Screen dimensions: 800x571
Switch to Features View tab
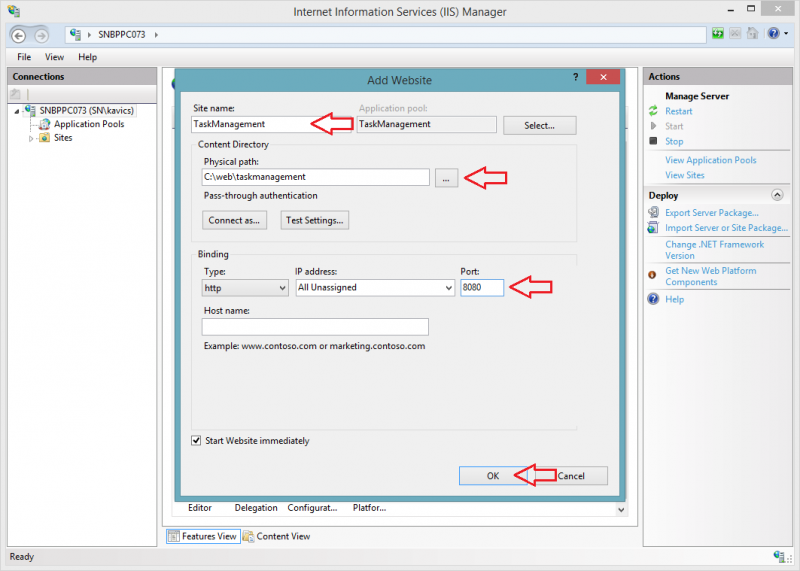pos(203,536)
